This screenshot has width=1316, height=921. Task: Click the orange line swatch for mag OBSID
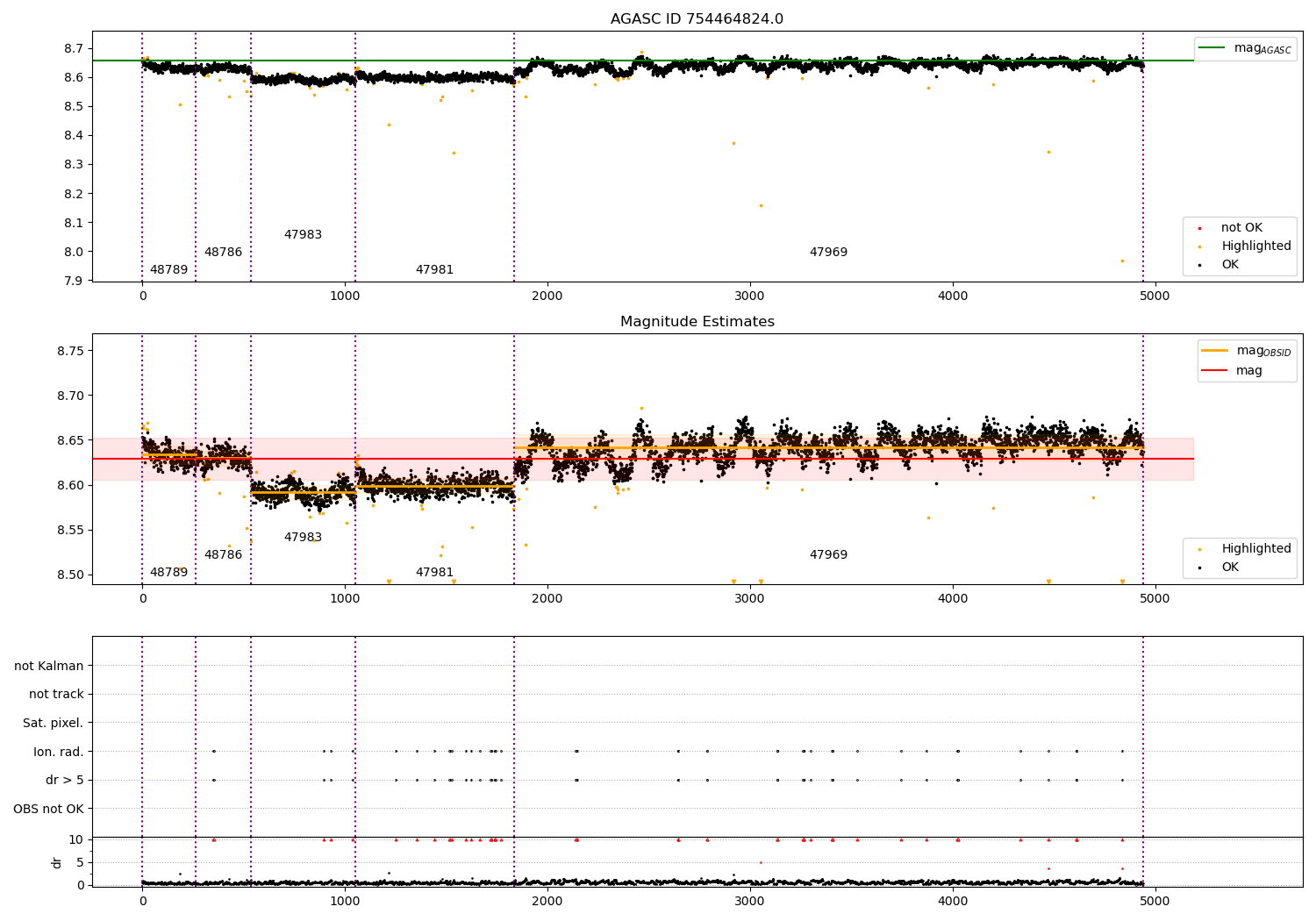click(1214, 351)
